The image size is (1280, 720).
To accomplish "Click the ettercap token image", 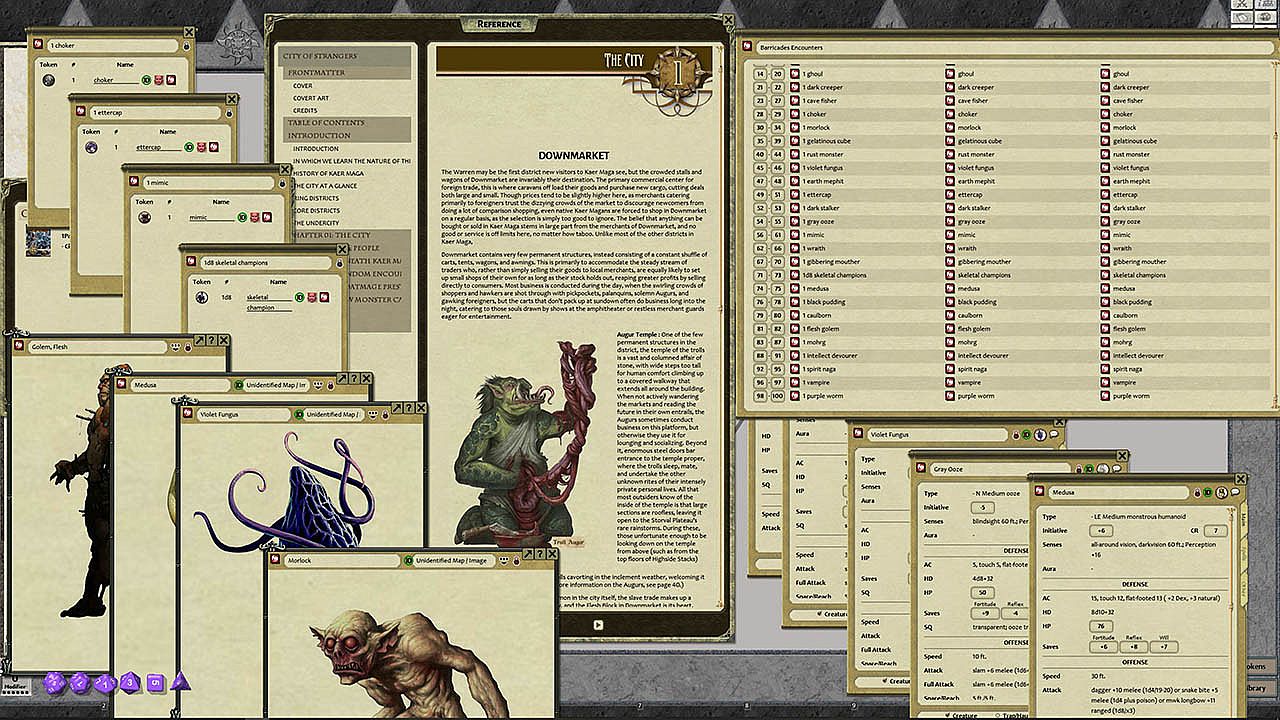I will (x=91, y=147).
